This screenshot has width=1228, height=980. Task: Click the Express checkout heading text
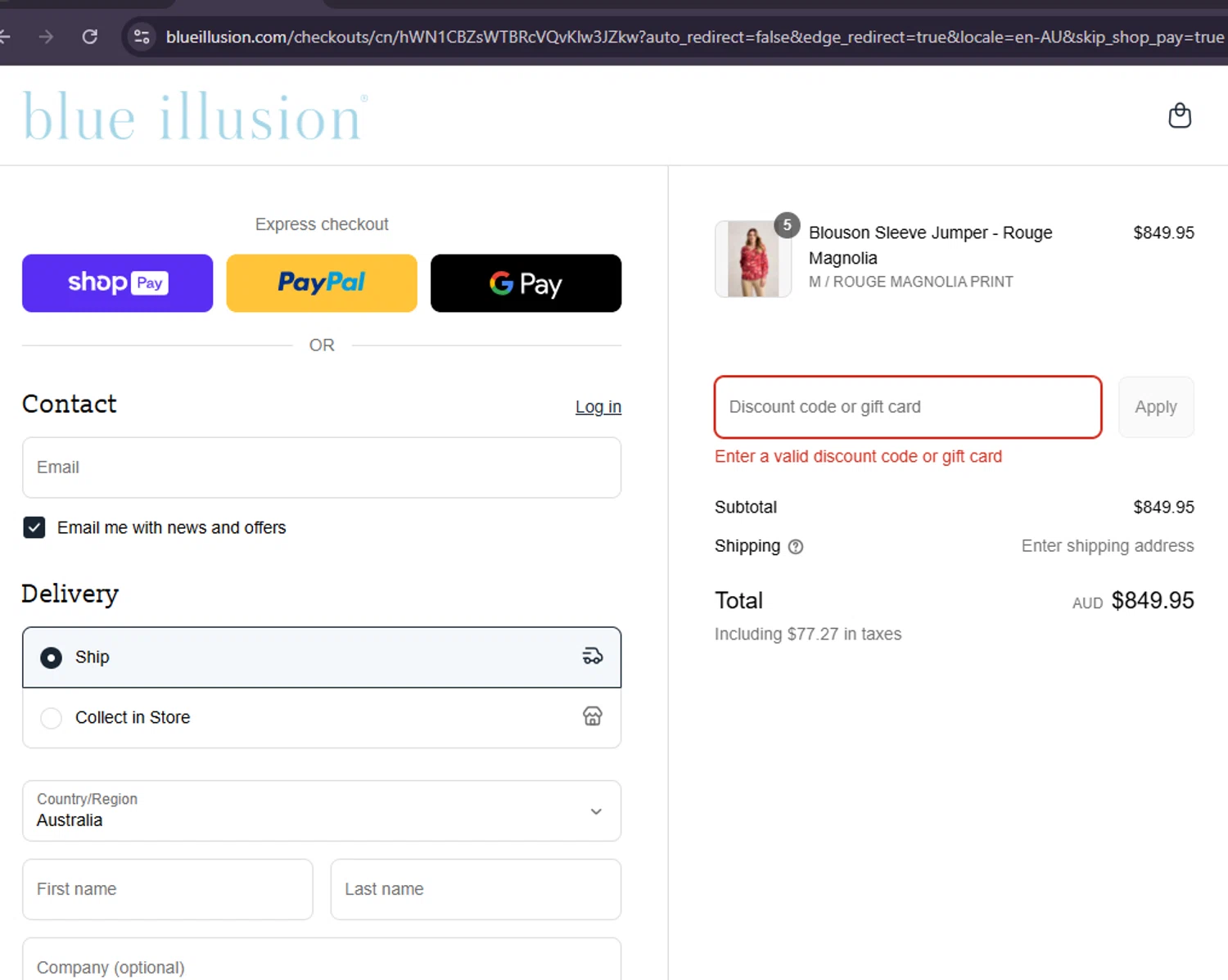pyautogui.click(x=322, y=224)
